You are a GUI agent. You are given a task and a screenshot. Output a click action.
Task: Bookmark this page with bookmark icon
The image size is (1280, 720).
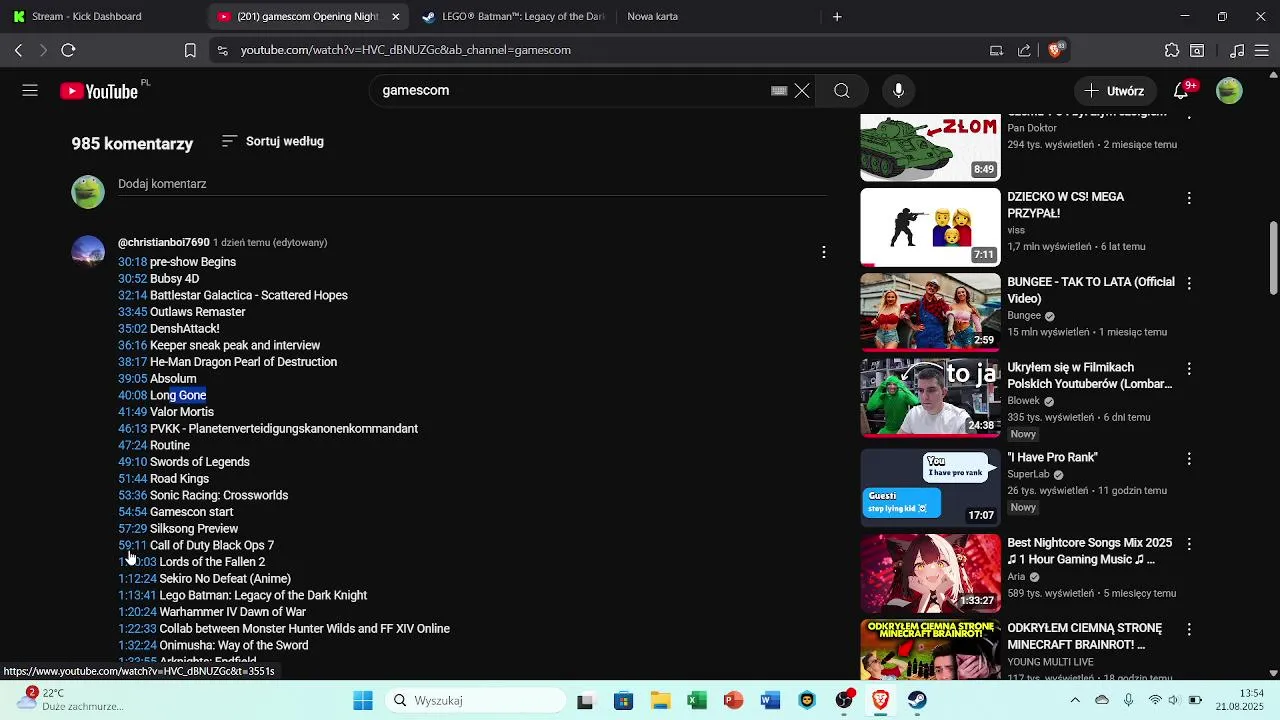(x=190, y=50)
